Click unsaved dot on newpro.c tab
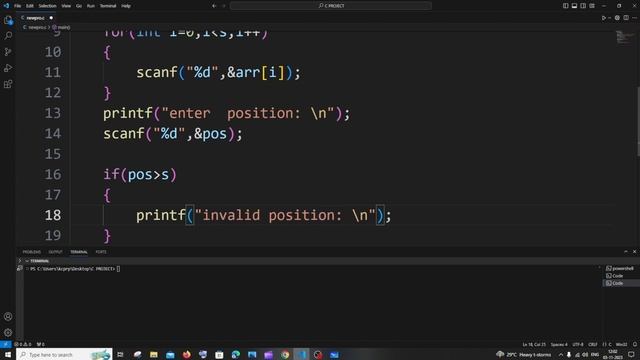Image resolution: width=640 pixels, height=360 pixels. click(x=51, y=18)
